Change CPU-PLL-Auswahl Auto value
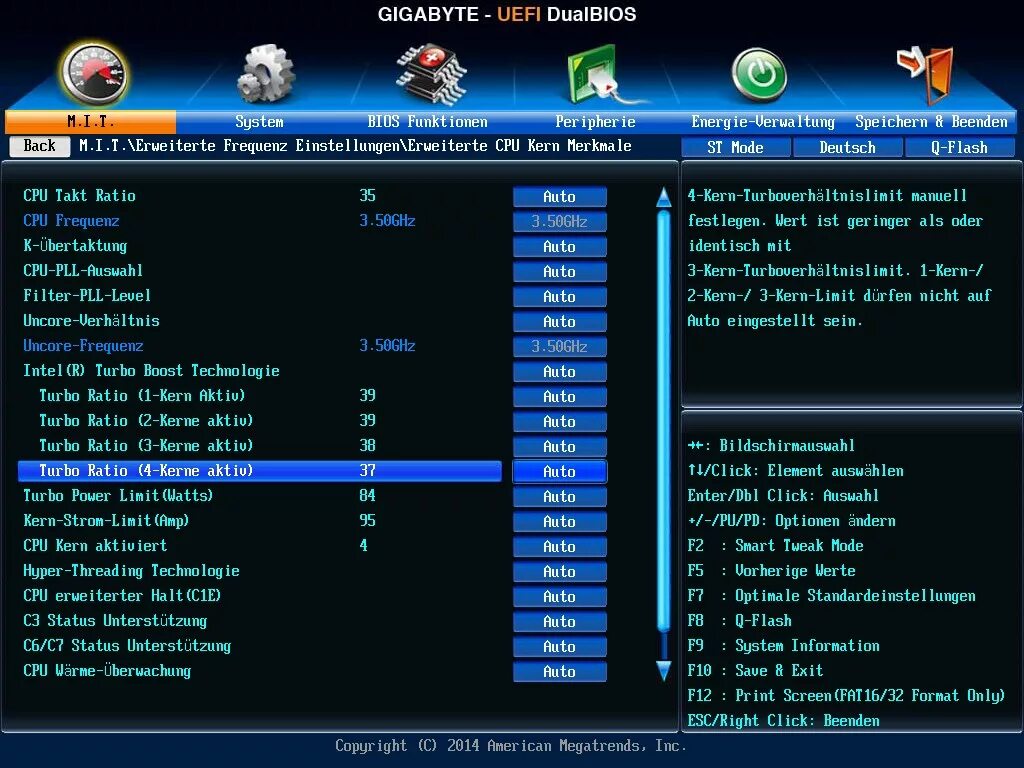 (x=560, y=271)
